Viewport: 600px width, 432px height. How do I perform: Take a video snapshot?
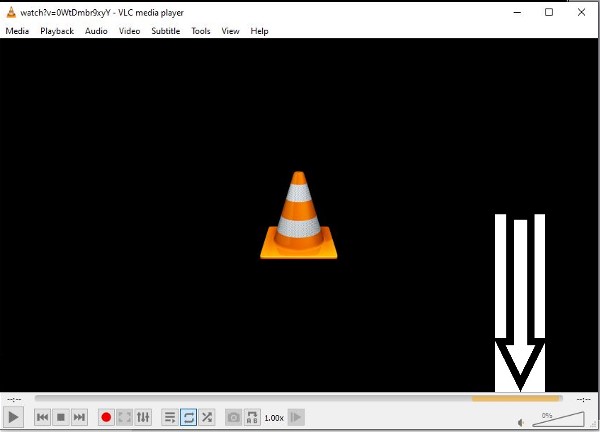233,417
